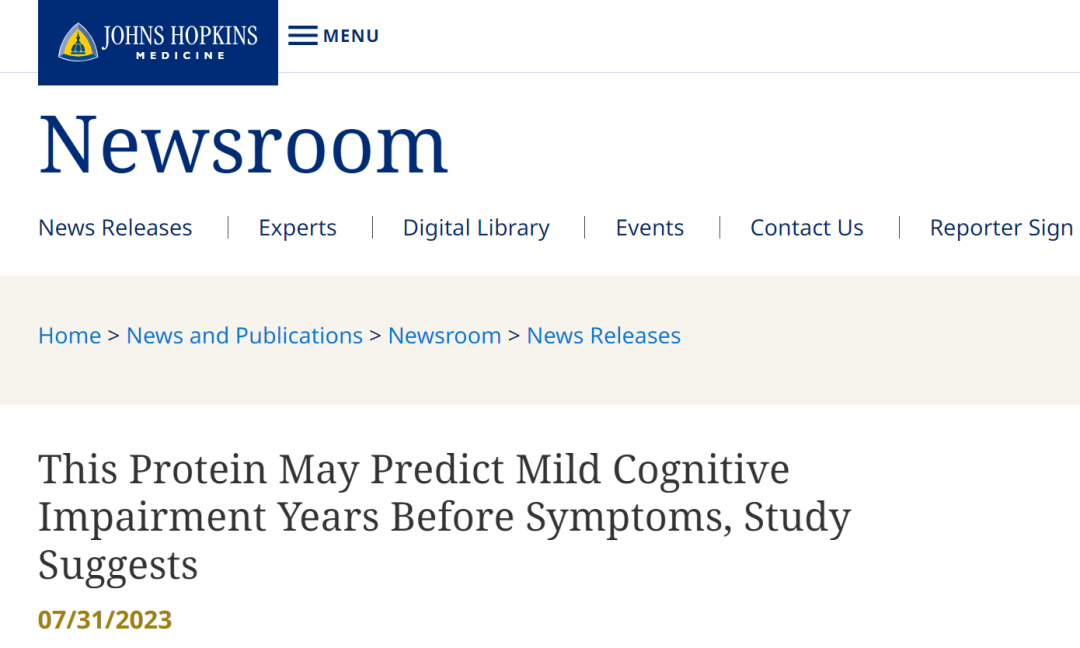Open the News and Publications breadcrumb
Image resolution: width=1080 pixels, height=648 pixels.
coord(245,335)
